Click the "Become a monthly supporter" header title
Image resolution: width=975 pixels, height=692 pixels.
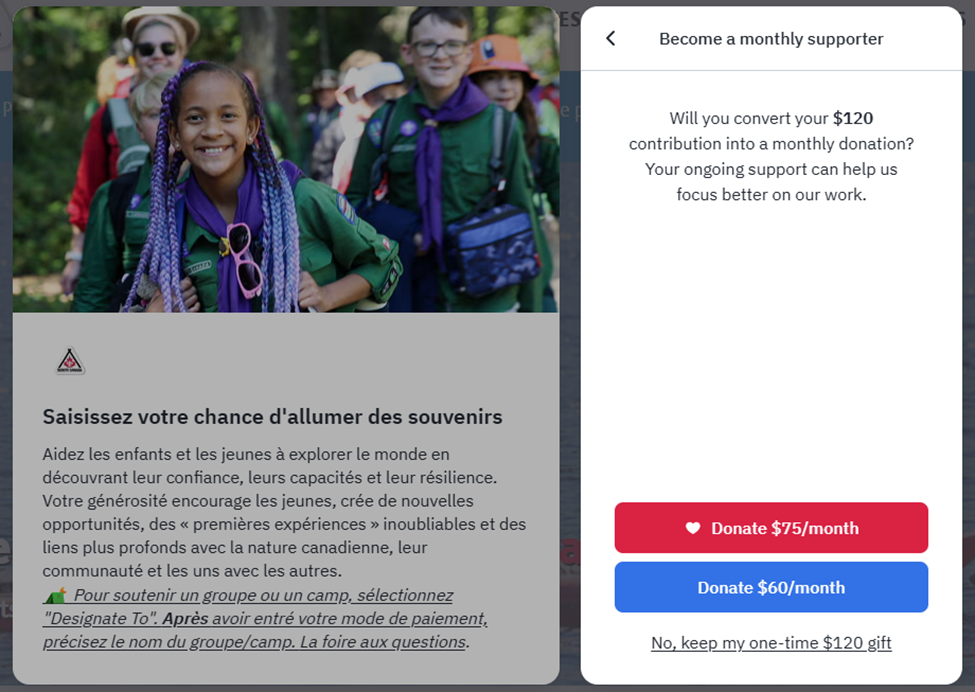click(771, 39)
